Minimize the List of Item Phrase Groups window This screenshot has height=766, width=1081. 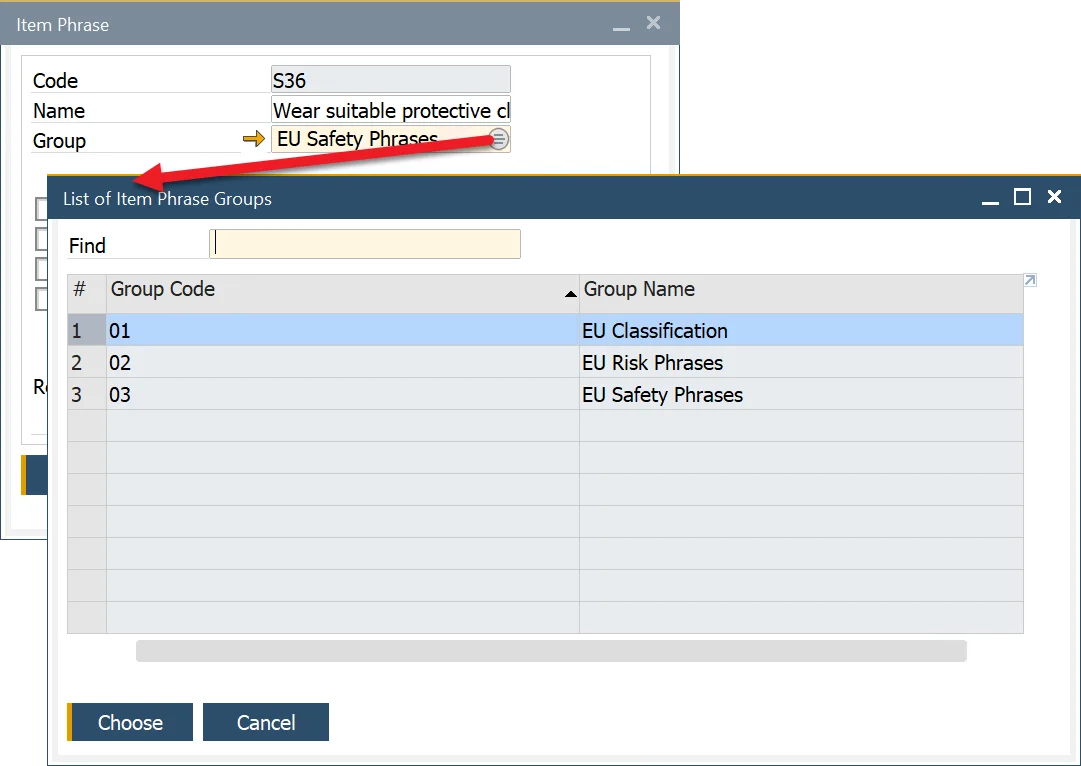[x=990, y=198]
